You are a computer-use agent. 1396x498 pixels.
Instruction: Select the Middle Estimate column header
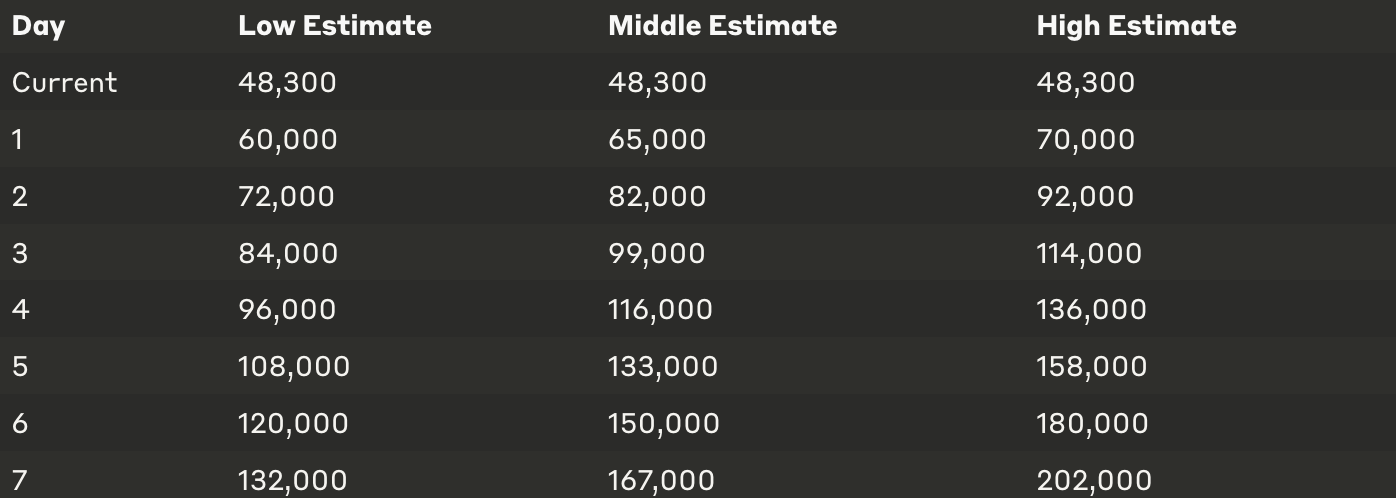point(722,25)
